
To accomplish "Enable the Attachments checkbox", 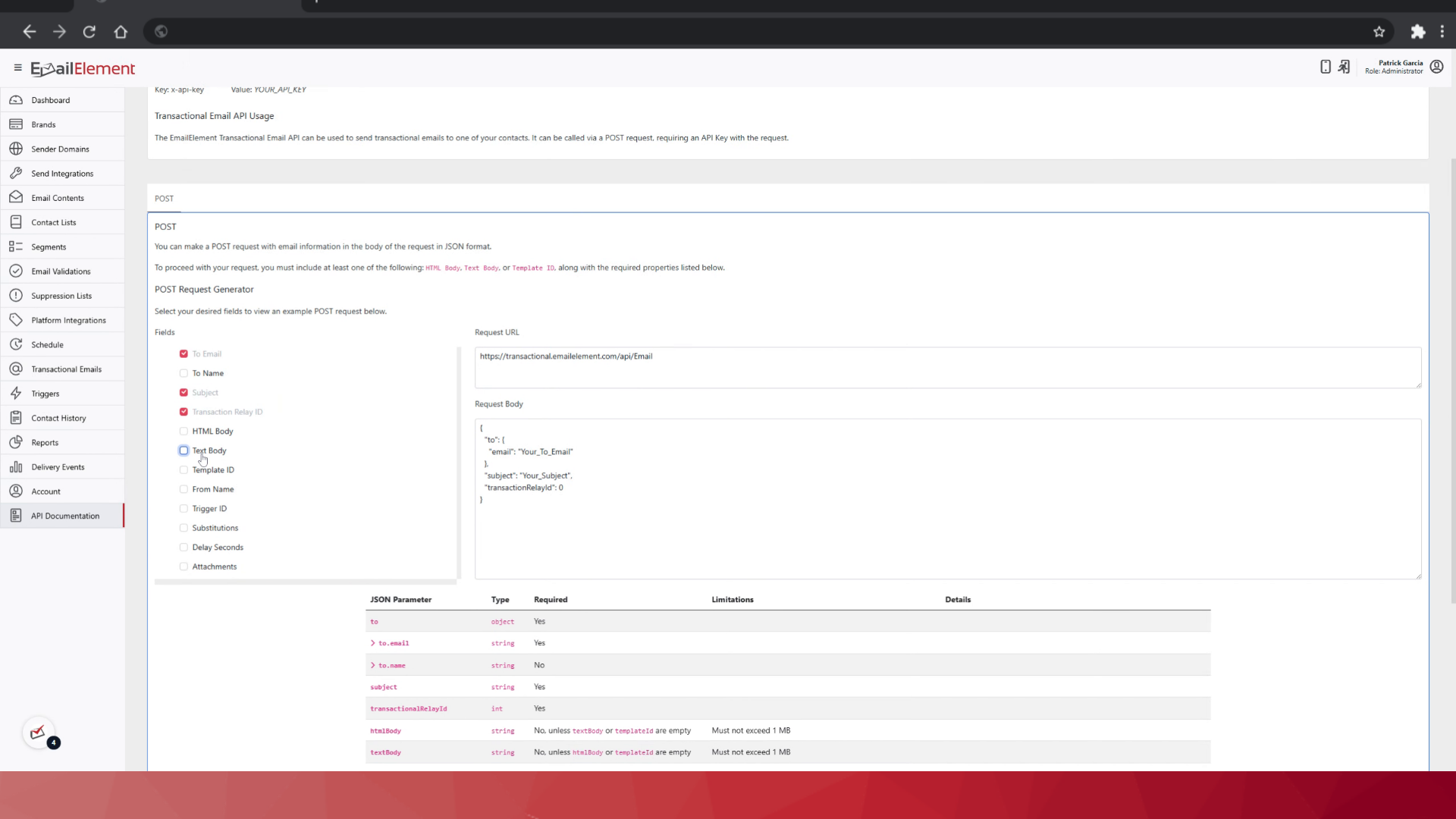I will (x=184, y=566).
